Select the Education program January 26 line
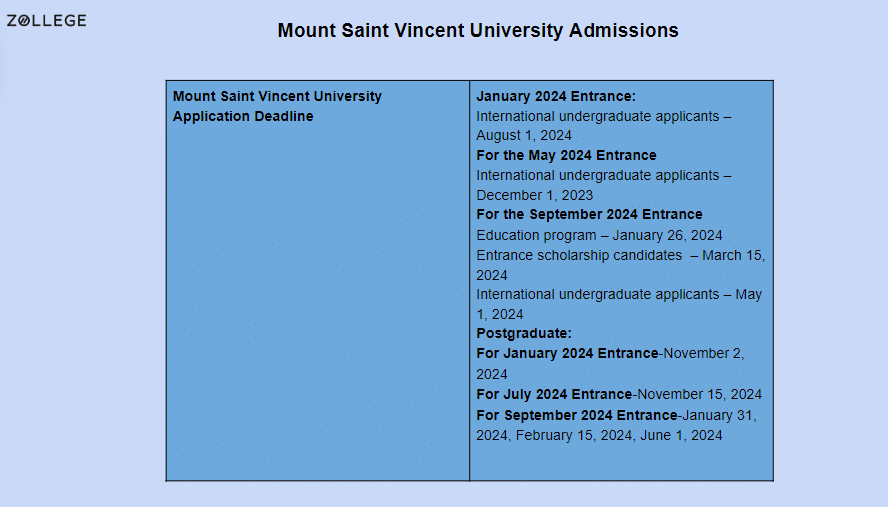 point(599,235)
